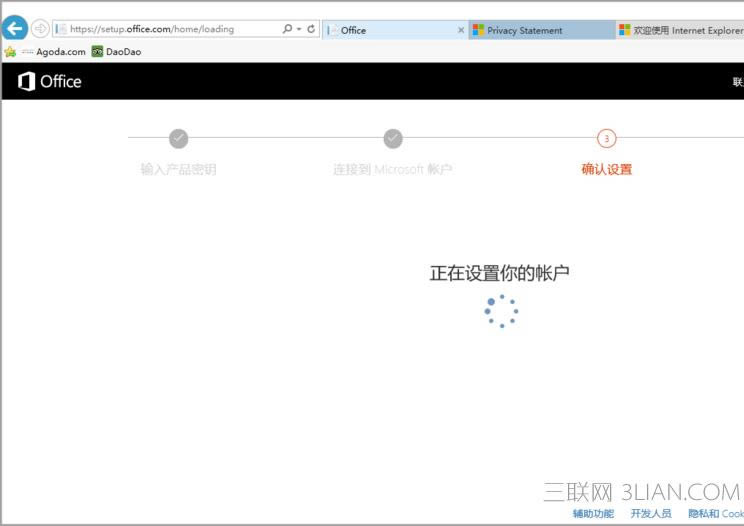
Task: Click the step 1 checkmark circle
Action: tap(178, 138)
